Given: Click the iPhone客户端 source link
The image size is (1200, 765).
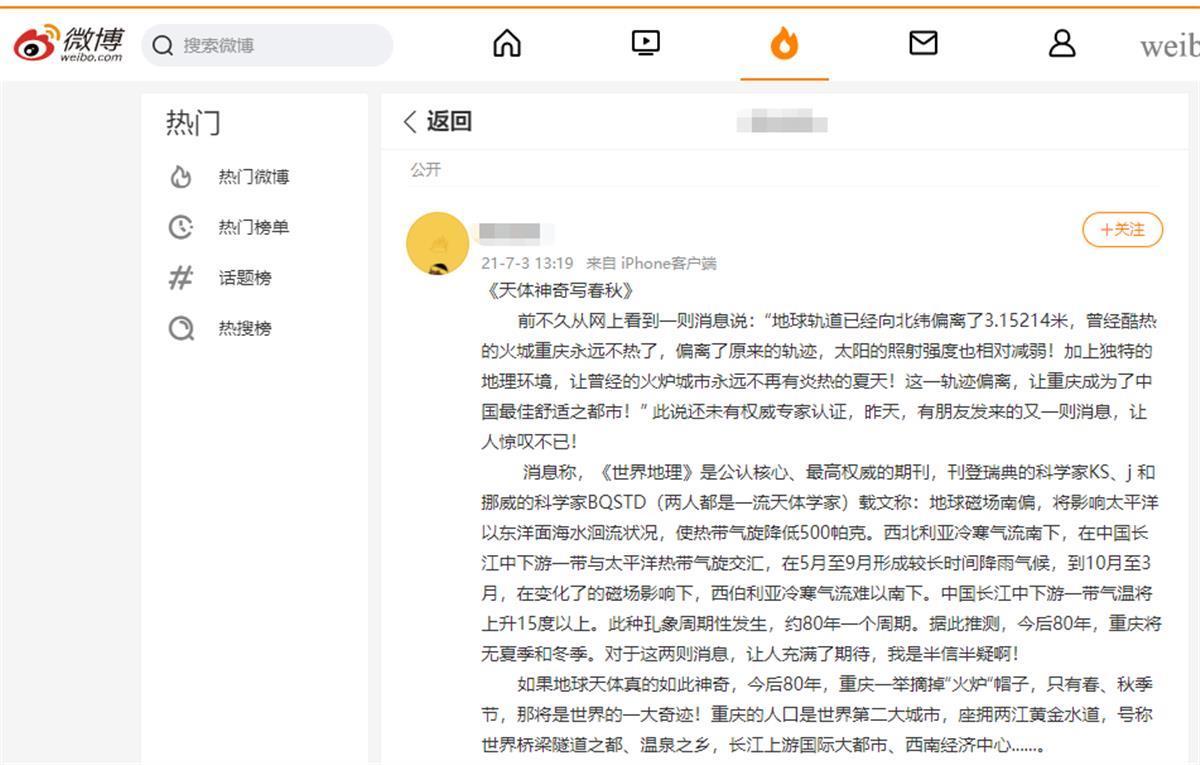Looking at the screenshot, I should tap(668, 263).
